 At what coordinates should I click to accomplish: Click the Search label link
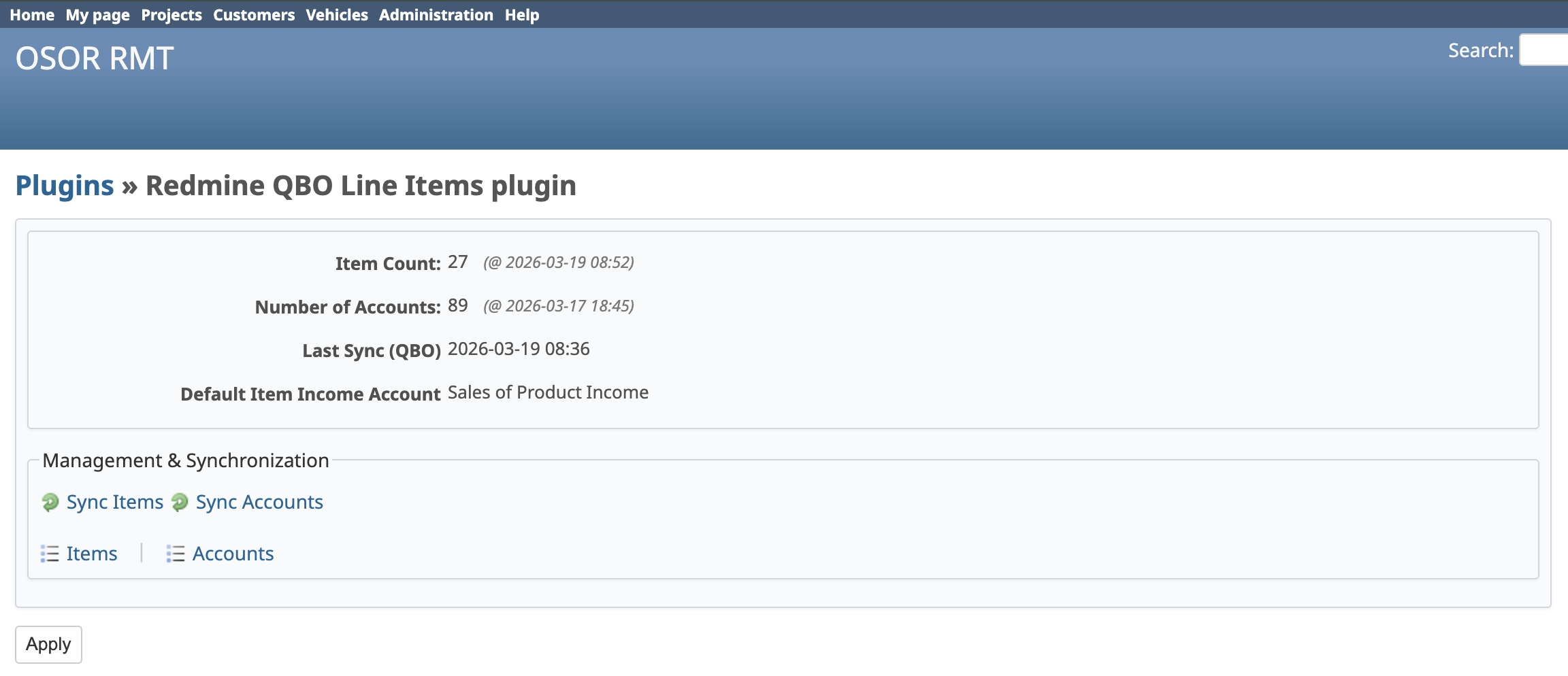click(1480, 50)
